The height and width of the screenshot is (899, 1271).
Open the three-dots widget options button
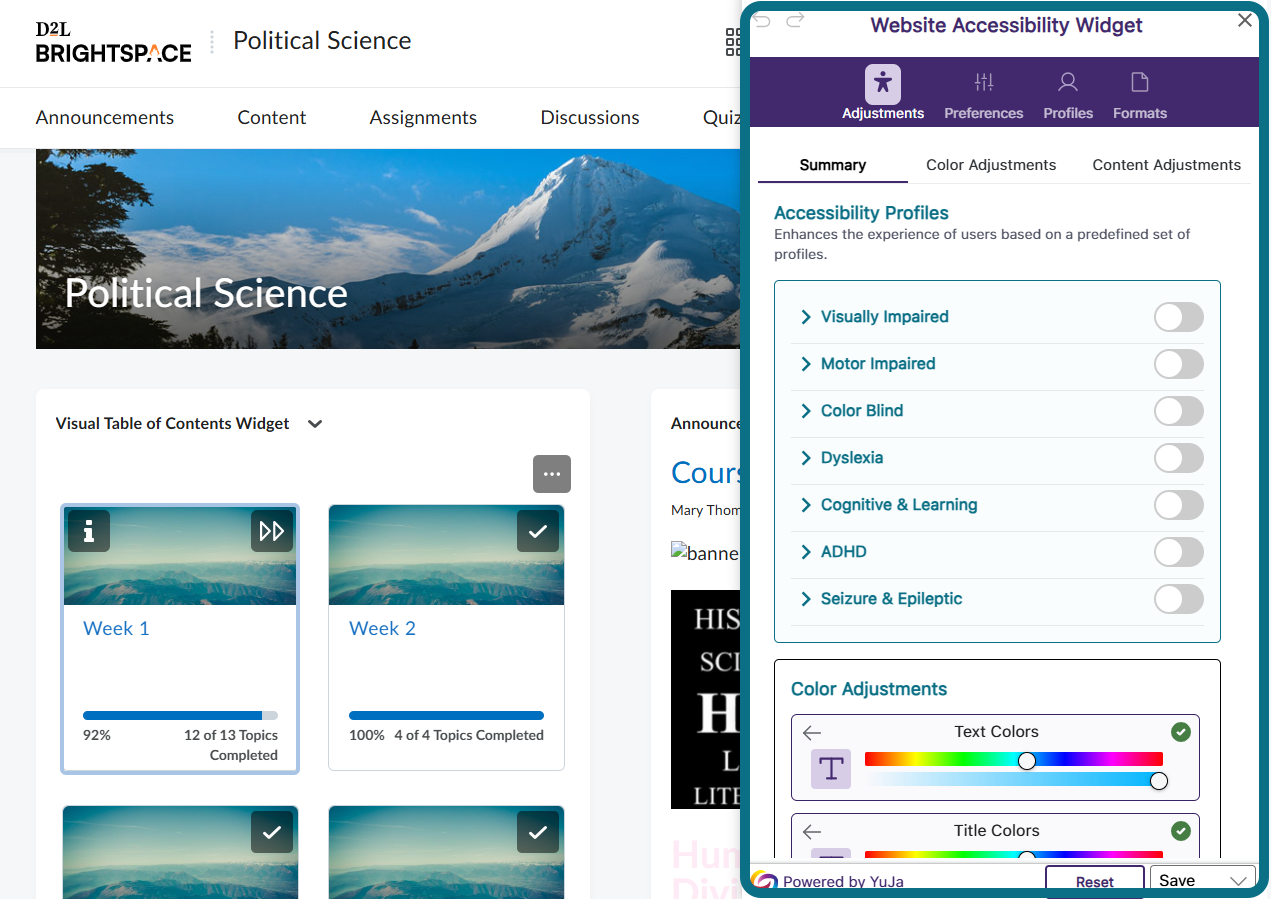pyautogui.click(x=552, y=474)
